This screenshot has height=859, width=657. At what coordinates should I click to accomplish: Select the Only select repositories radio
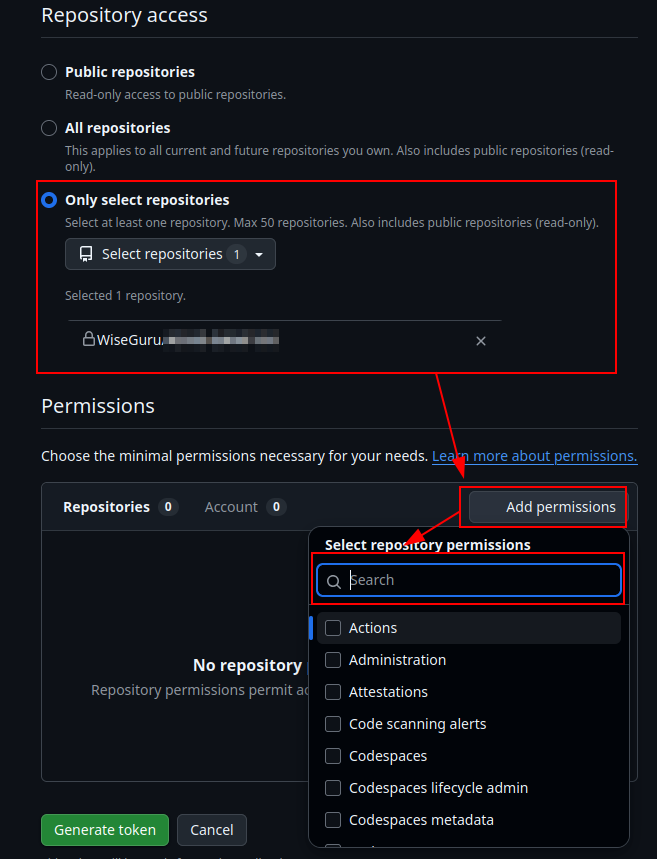[x=49, y=200]
